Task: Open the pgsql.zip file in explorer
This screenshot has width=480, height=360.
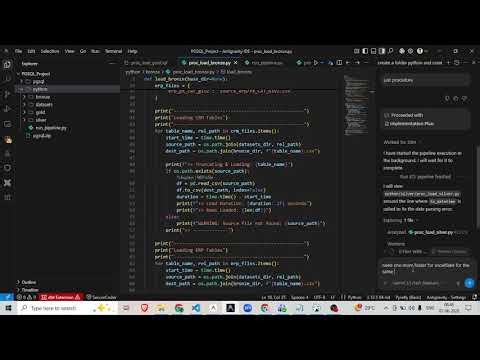Action: [42, 136]
